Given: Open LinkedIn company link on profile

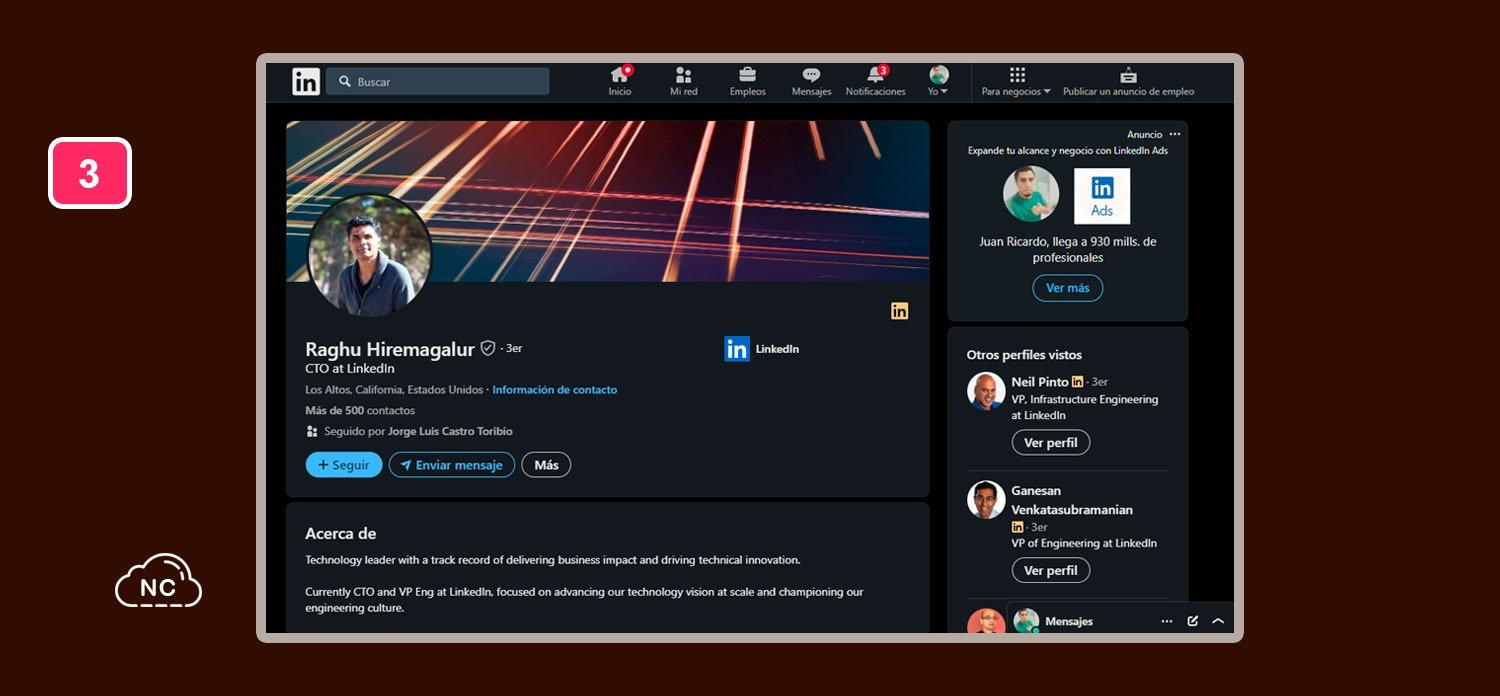Looking at the screenshot, I should pos(762,349).
